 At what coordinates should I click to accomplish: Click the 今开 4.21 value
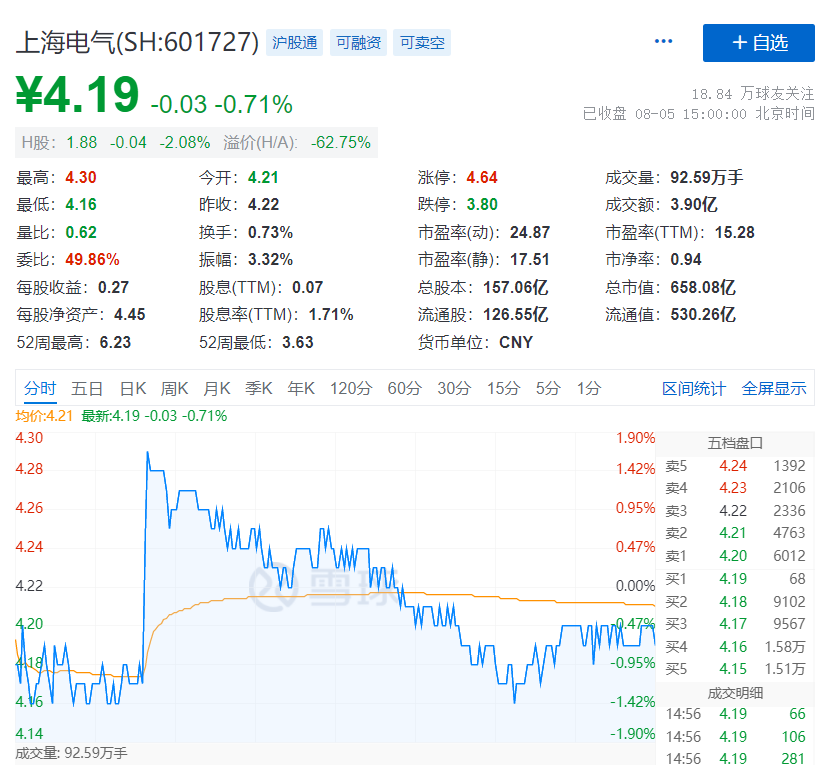point(263,177)
